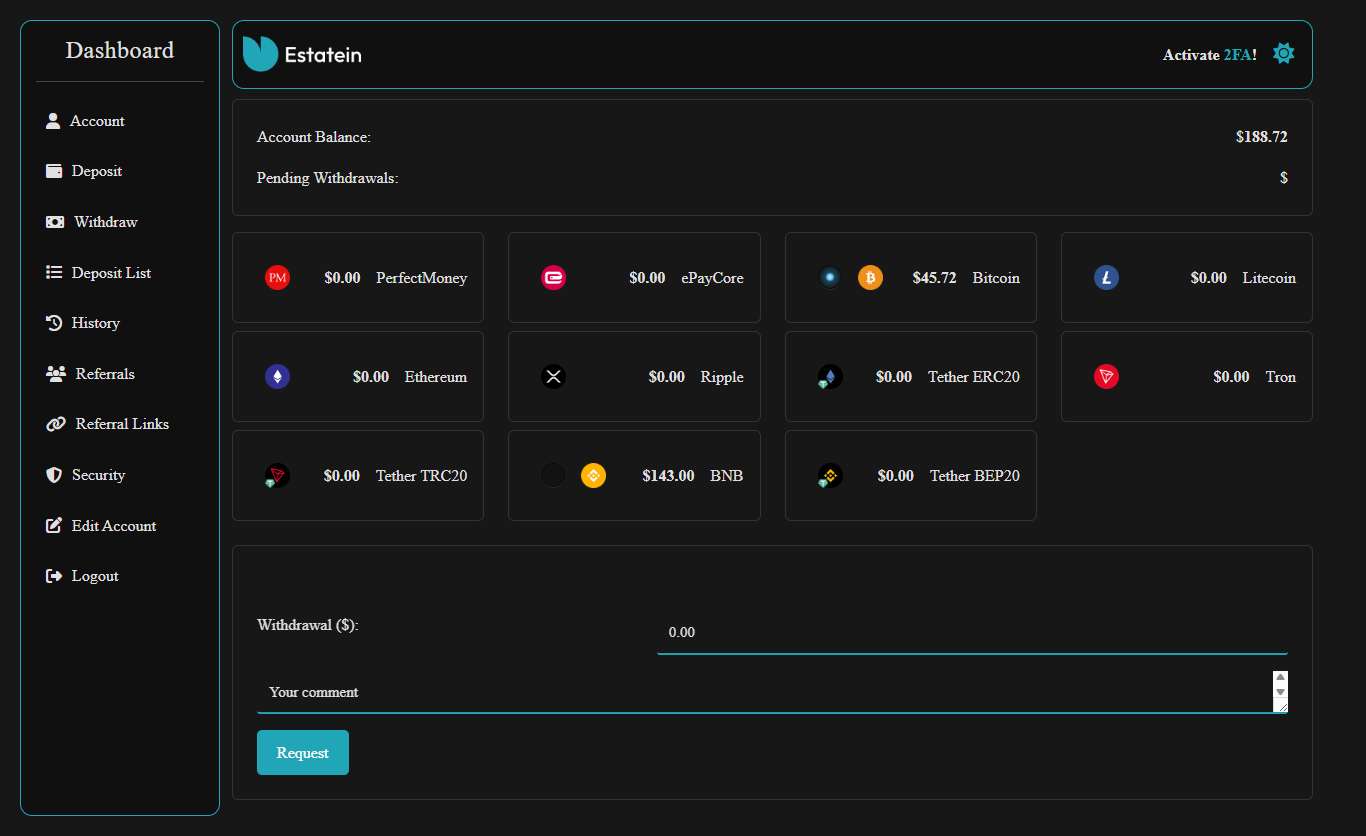Click the Ripple X icon

tap(553, 377)
